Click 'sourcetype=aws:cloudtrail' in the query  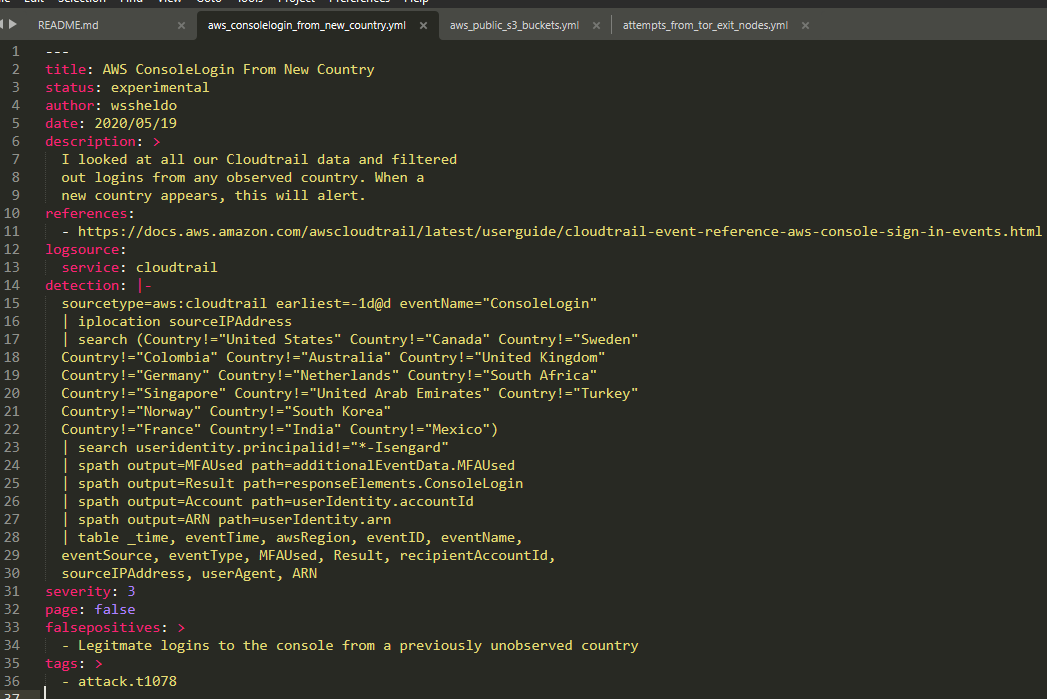point(164,304)
